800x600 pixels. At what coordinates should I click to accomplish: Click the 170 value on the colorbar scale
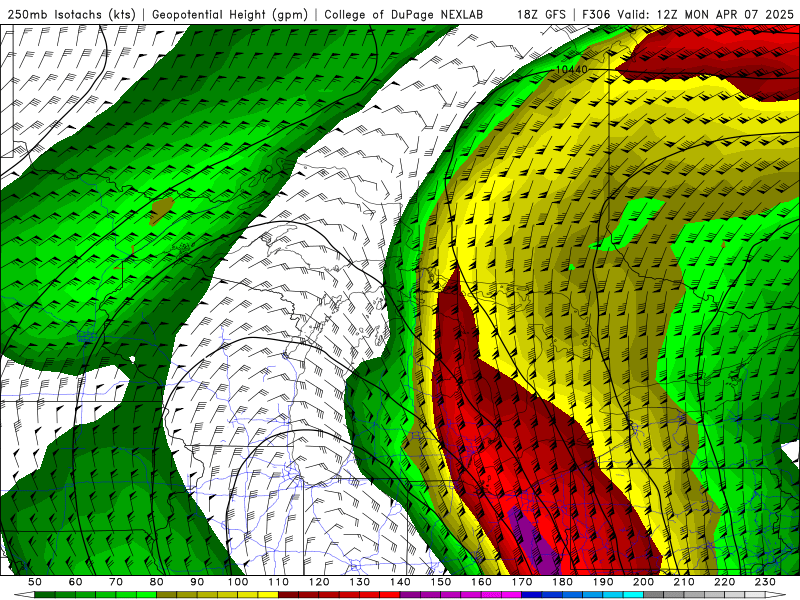[521, 582]
